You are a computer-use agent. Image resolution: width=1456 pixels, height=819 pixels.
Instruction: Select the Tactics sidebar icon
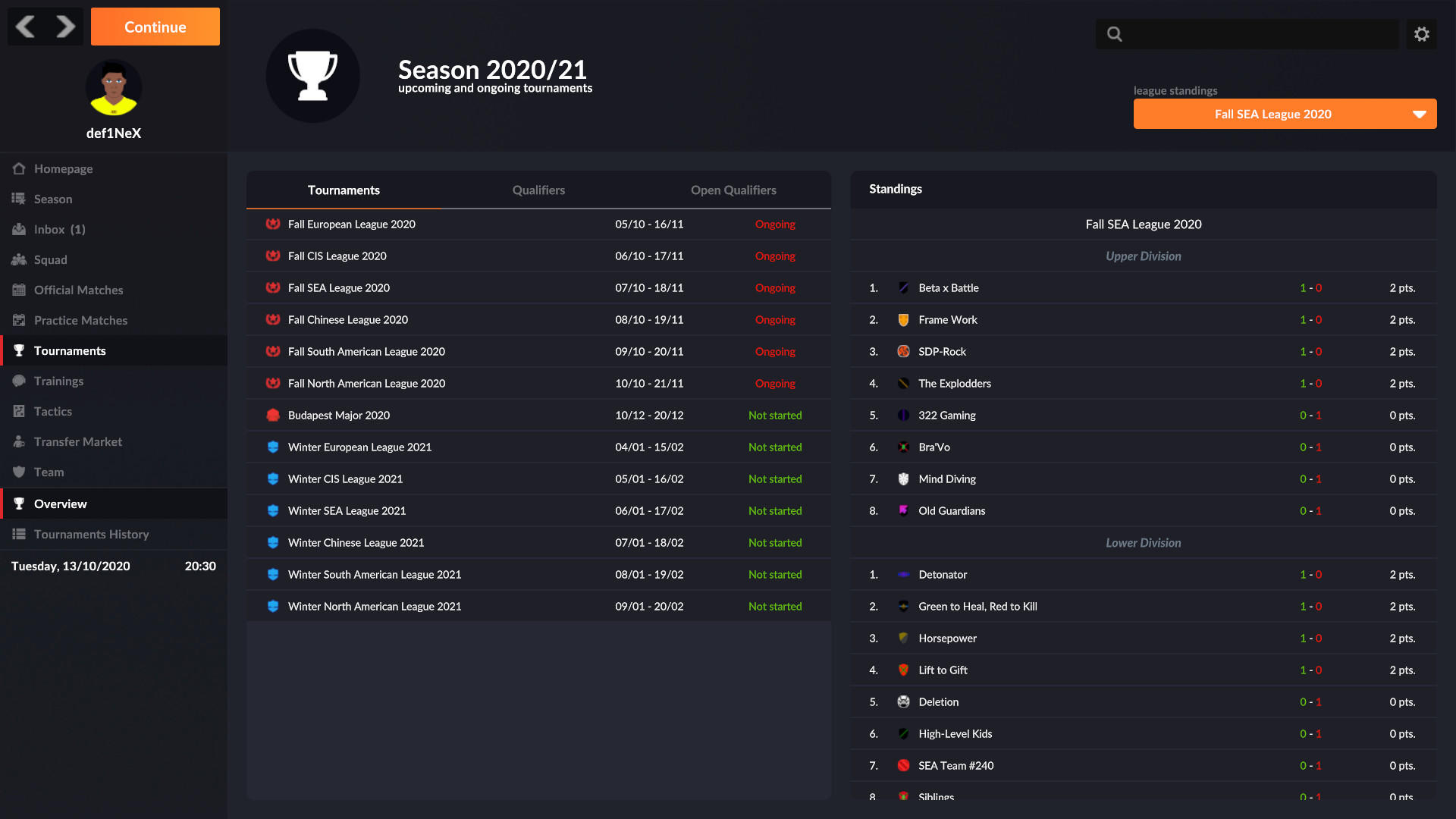[18, 411]
